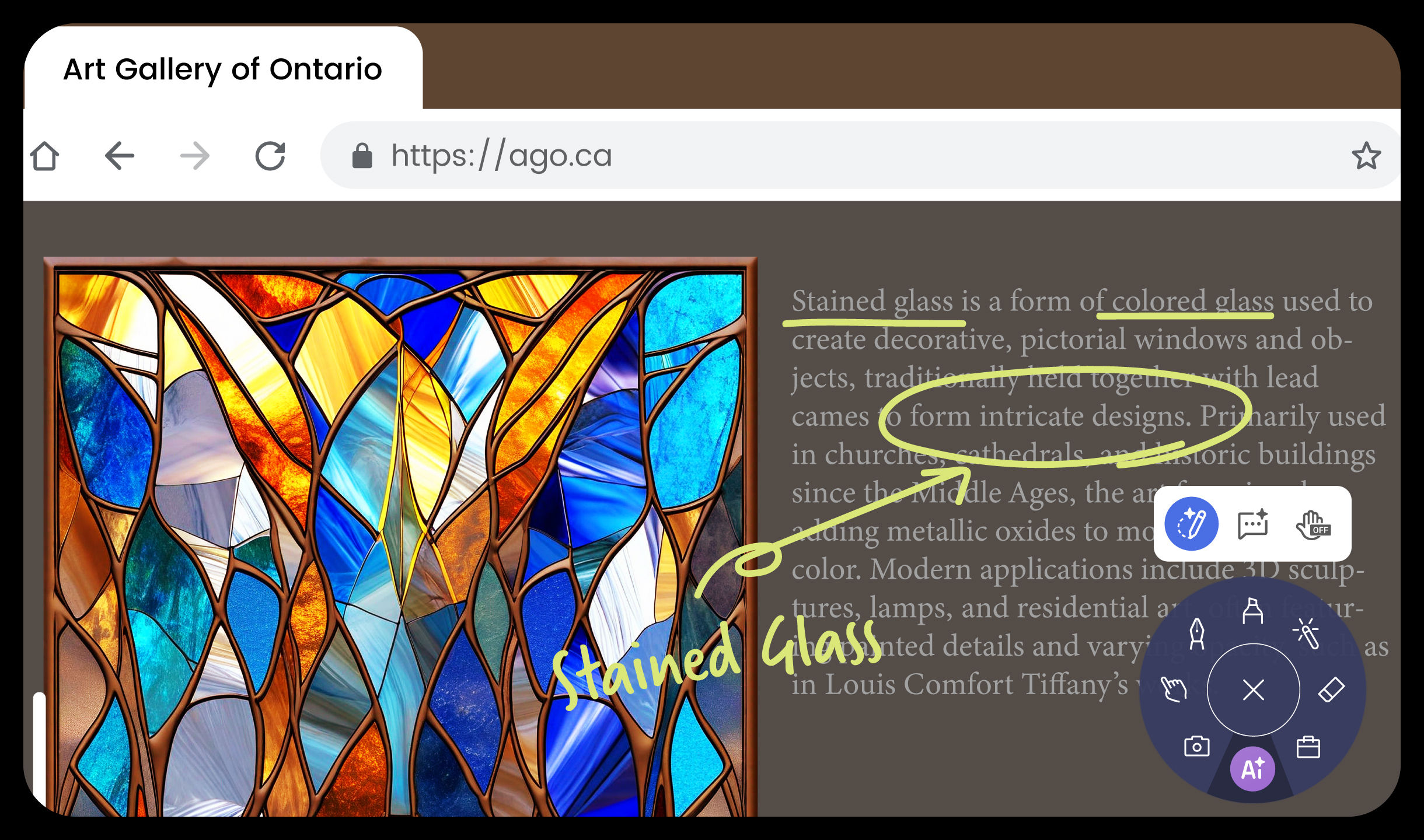Bookmark this page with star icon
Screen dimensions: 1424x840
tap(1366, 156)
